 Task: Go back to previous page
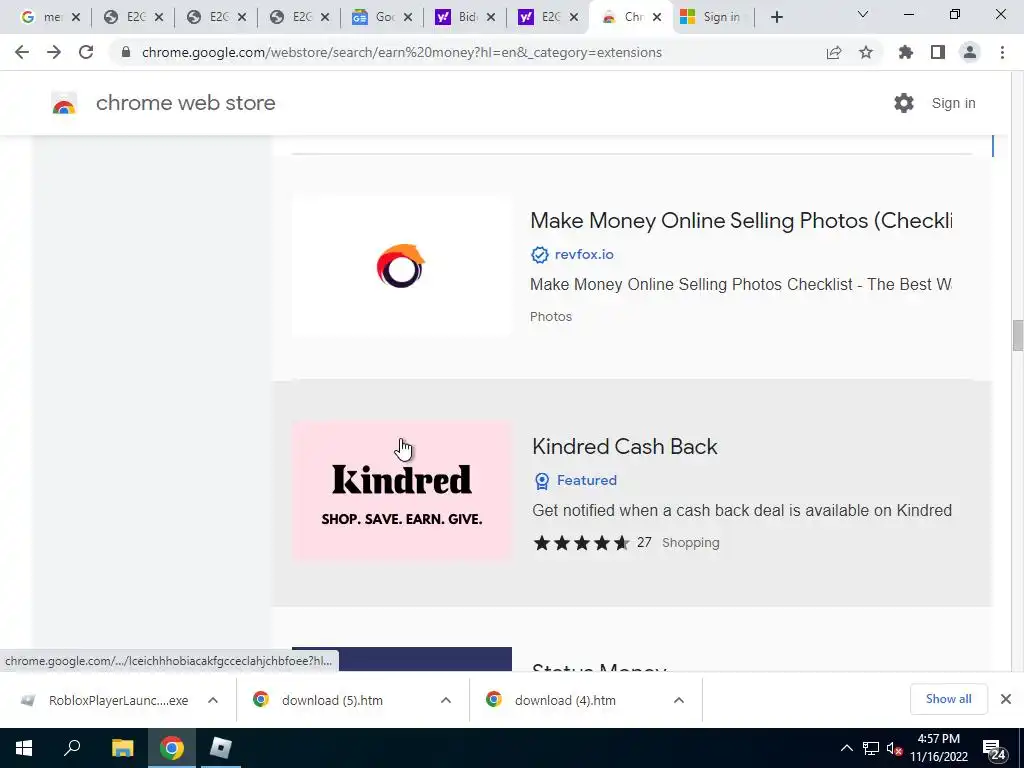pyautogui.click(x=22, y=52)
